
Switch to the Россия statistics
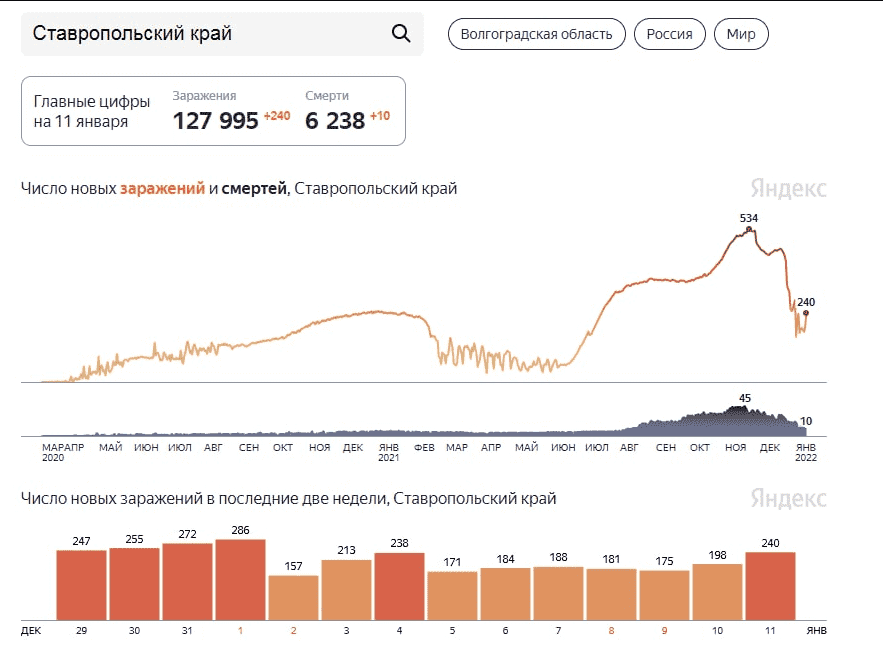tap(669, 34)
